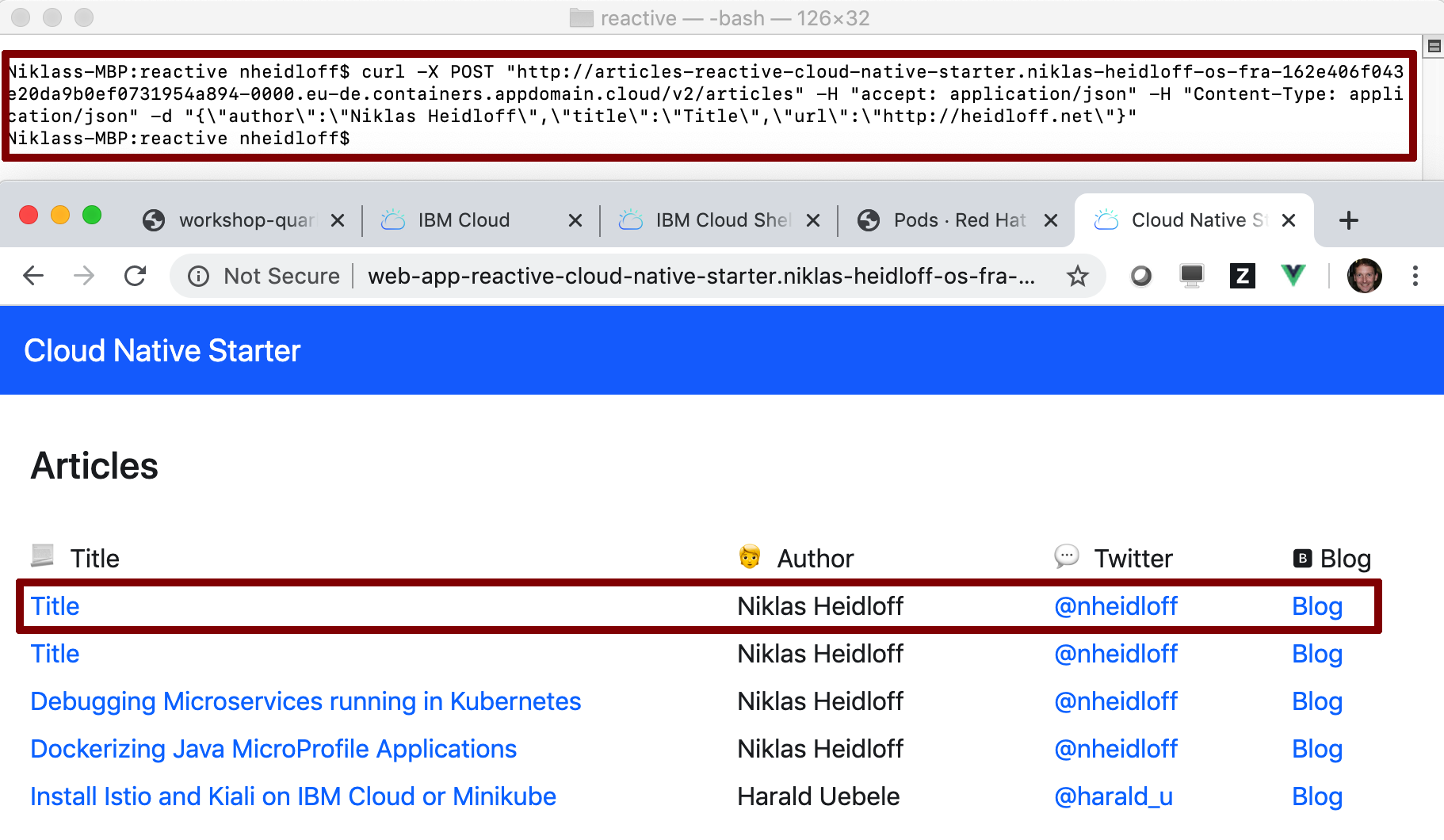The image size is (1444, 840).
Task: Click the terminal folder proxy icon
Action: 582,17
